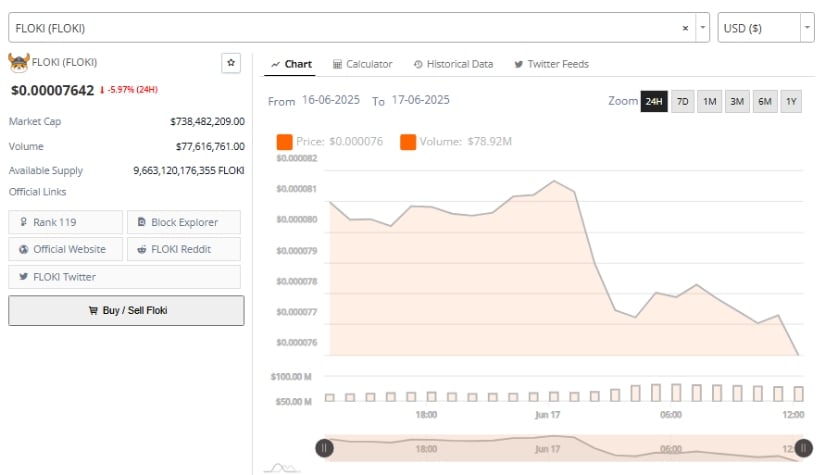Grab the left range navigator handle
The image size is (825, 475).
[x=324, y=448]
